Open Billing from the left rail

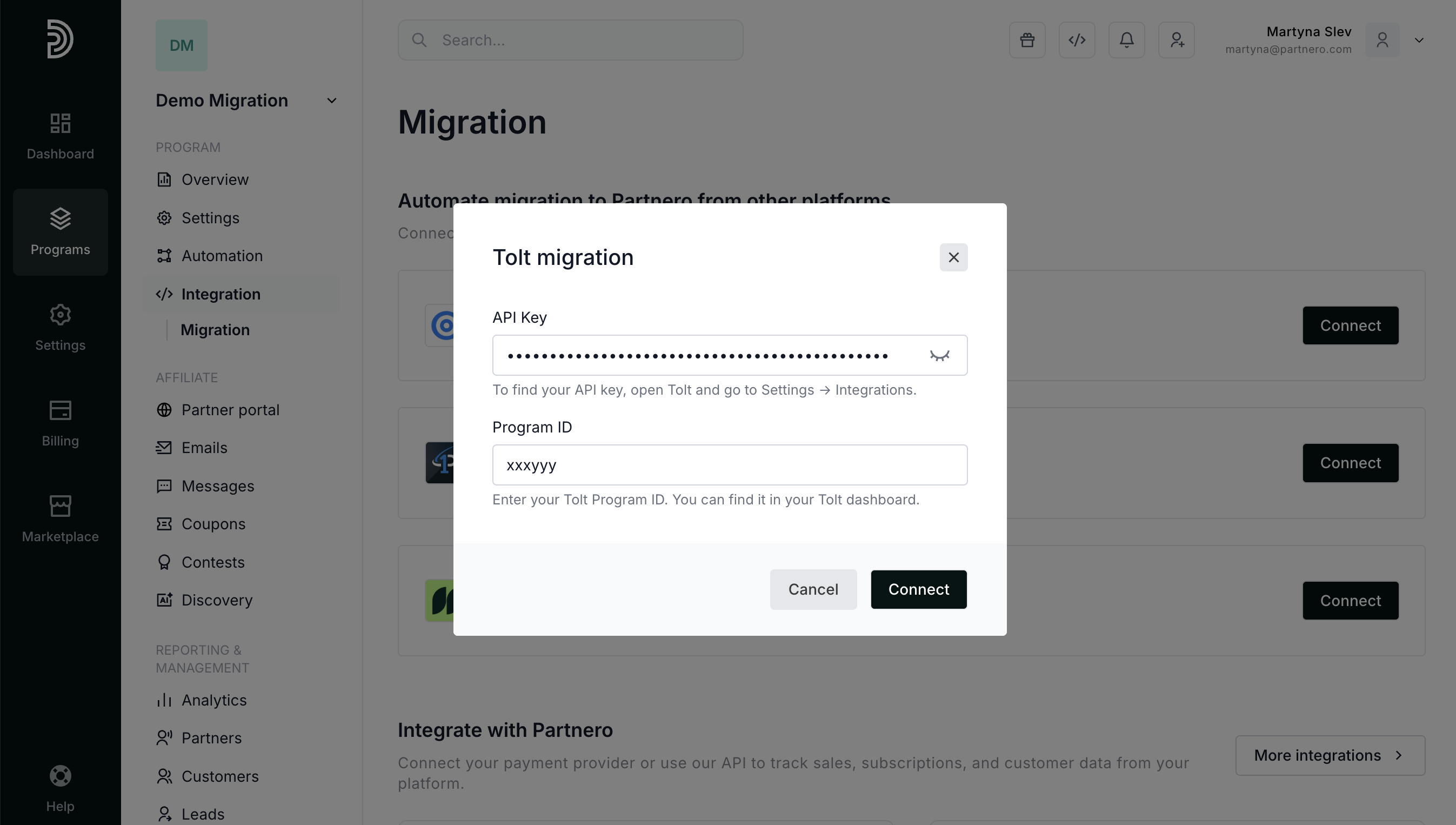60,423
